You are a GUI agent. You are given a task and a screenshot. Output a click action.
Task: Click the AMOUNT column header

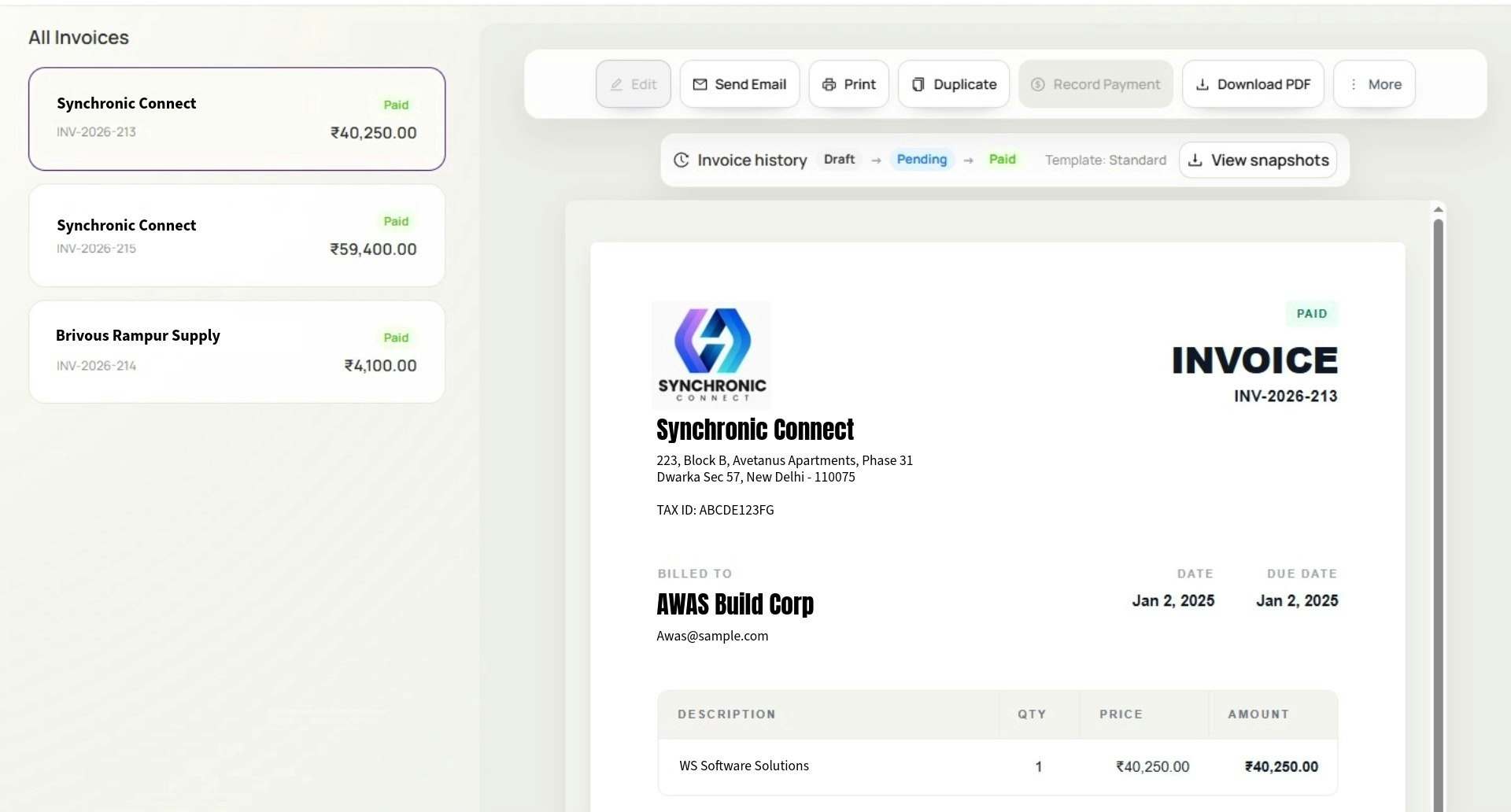[1258, 714]
